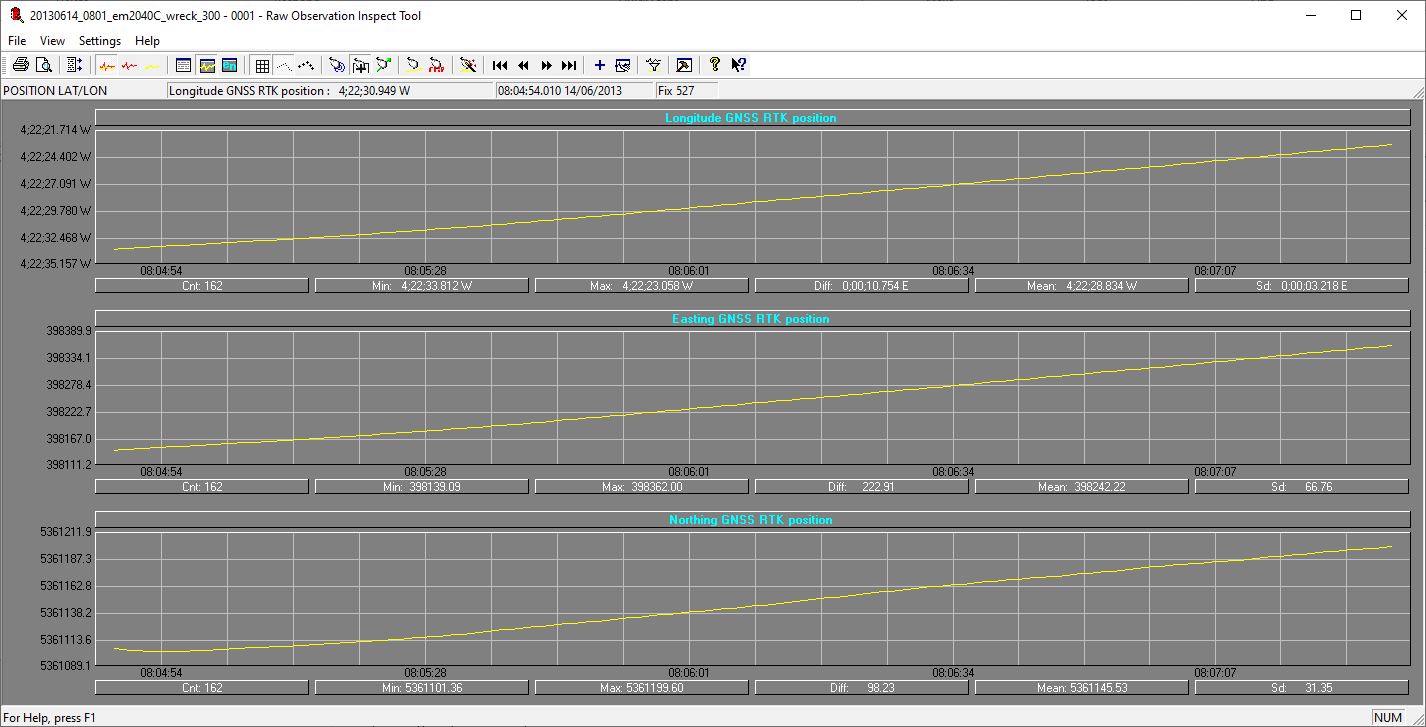1426x727 pixels.
Task: Click the Easting Mean 398242.22 statistic box
Action: (x=1081, y=487)
